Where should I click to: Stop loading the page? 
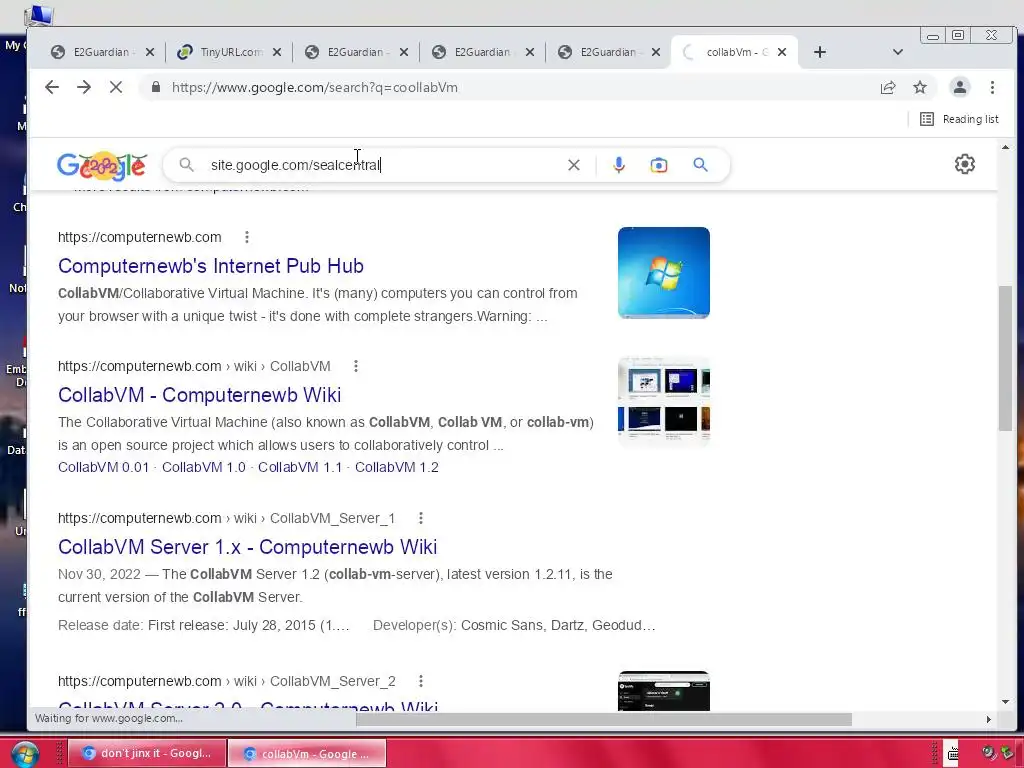pos(116,87)
